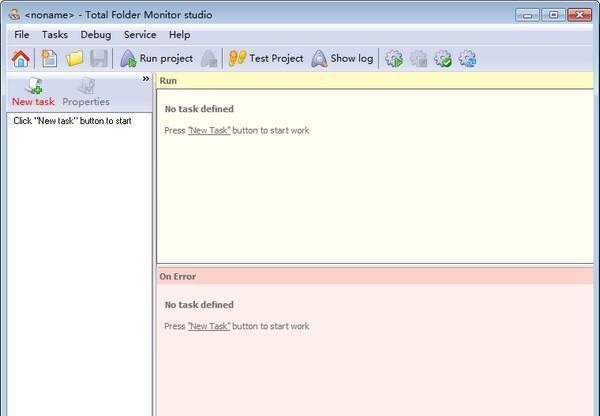This screenshot has width=600, height=416.
Task: Follow "New Task" link in On Error pane
Action: click(x=209, y=326)
